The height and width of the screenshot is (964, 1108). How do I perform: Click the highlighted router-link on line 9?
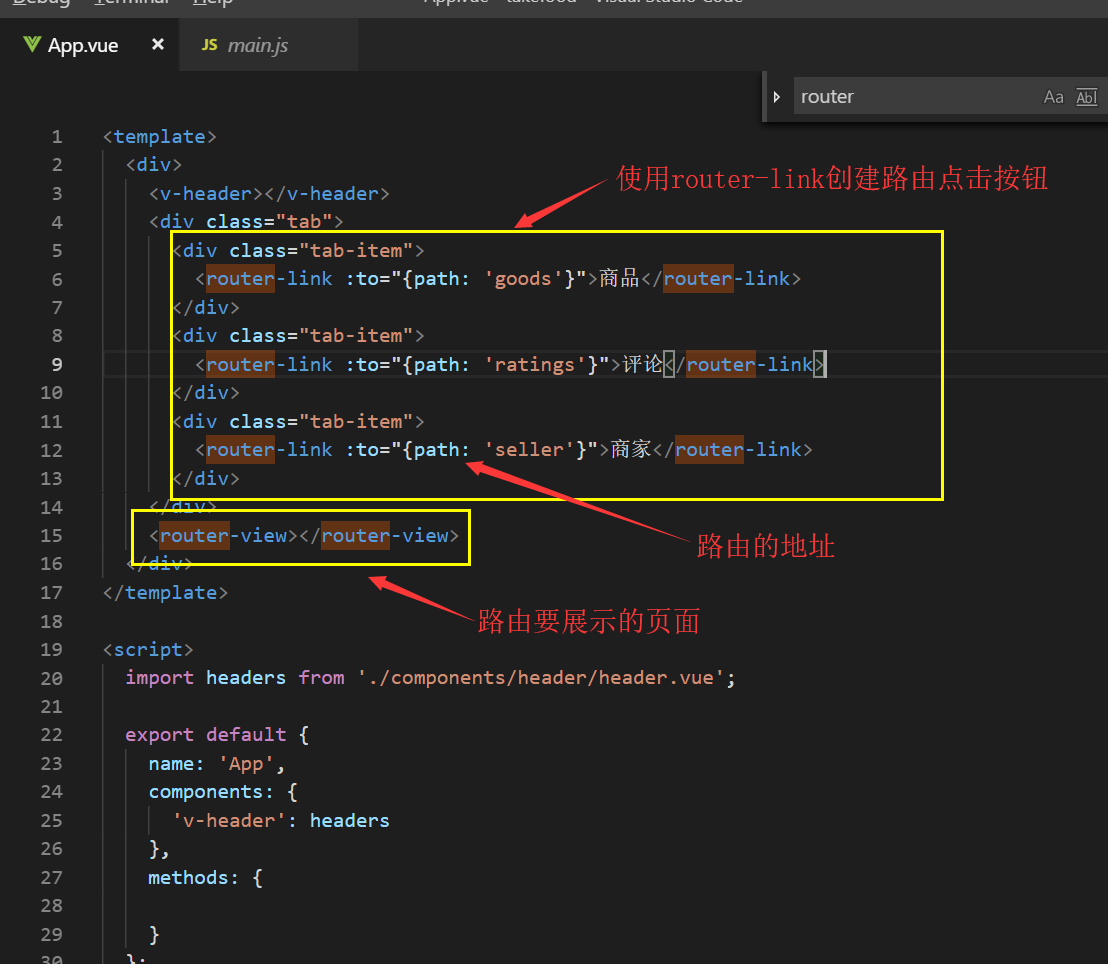pos(240,364)
